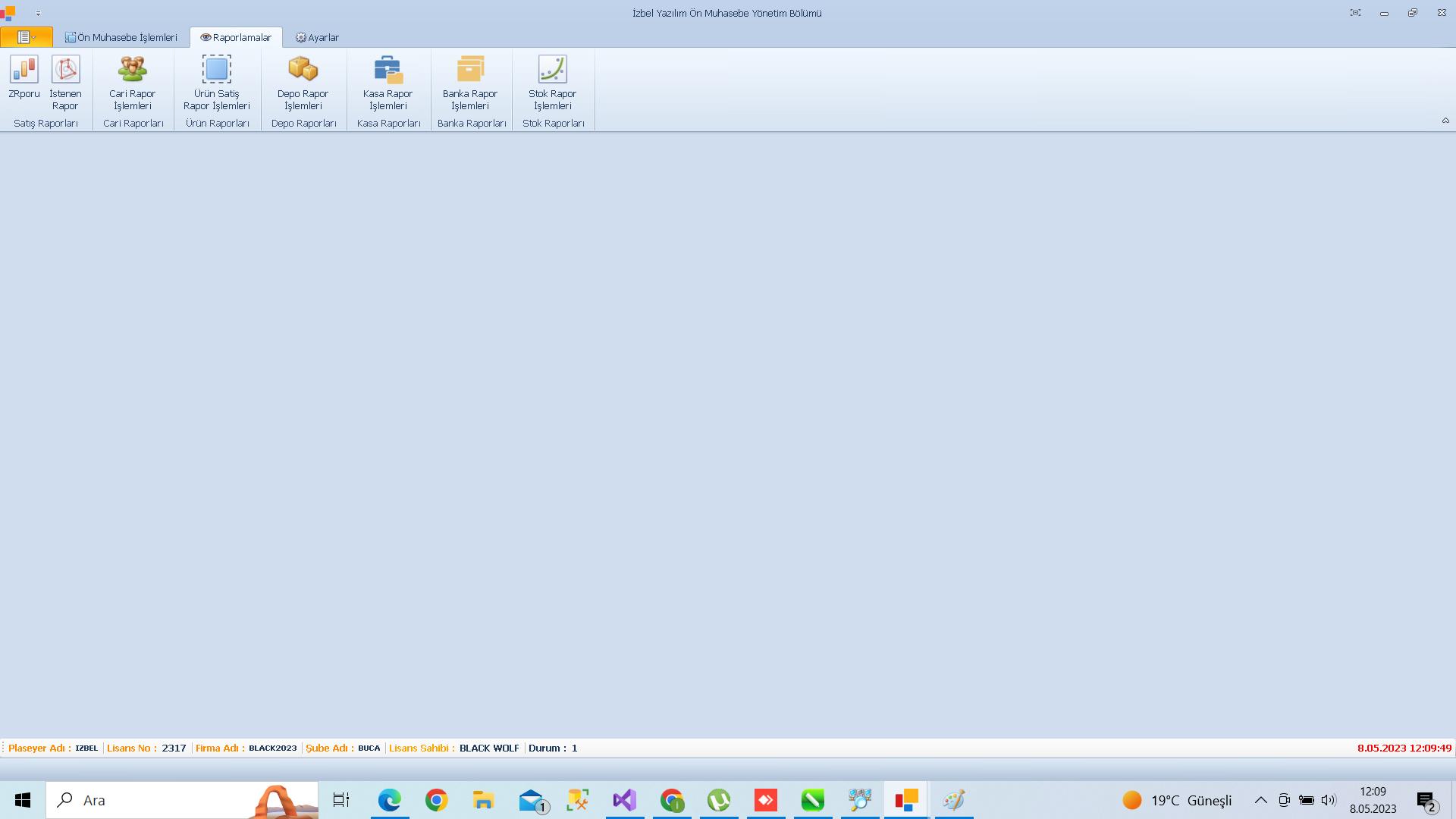Open Visual Studio from the taskbar

(625, 800)
